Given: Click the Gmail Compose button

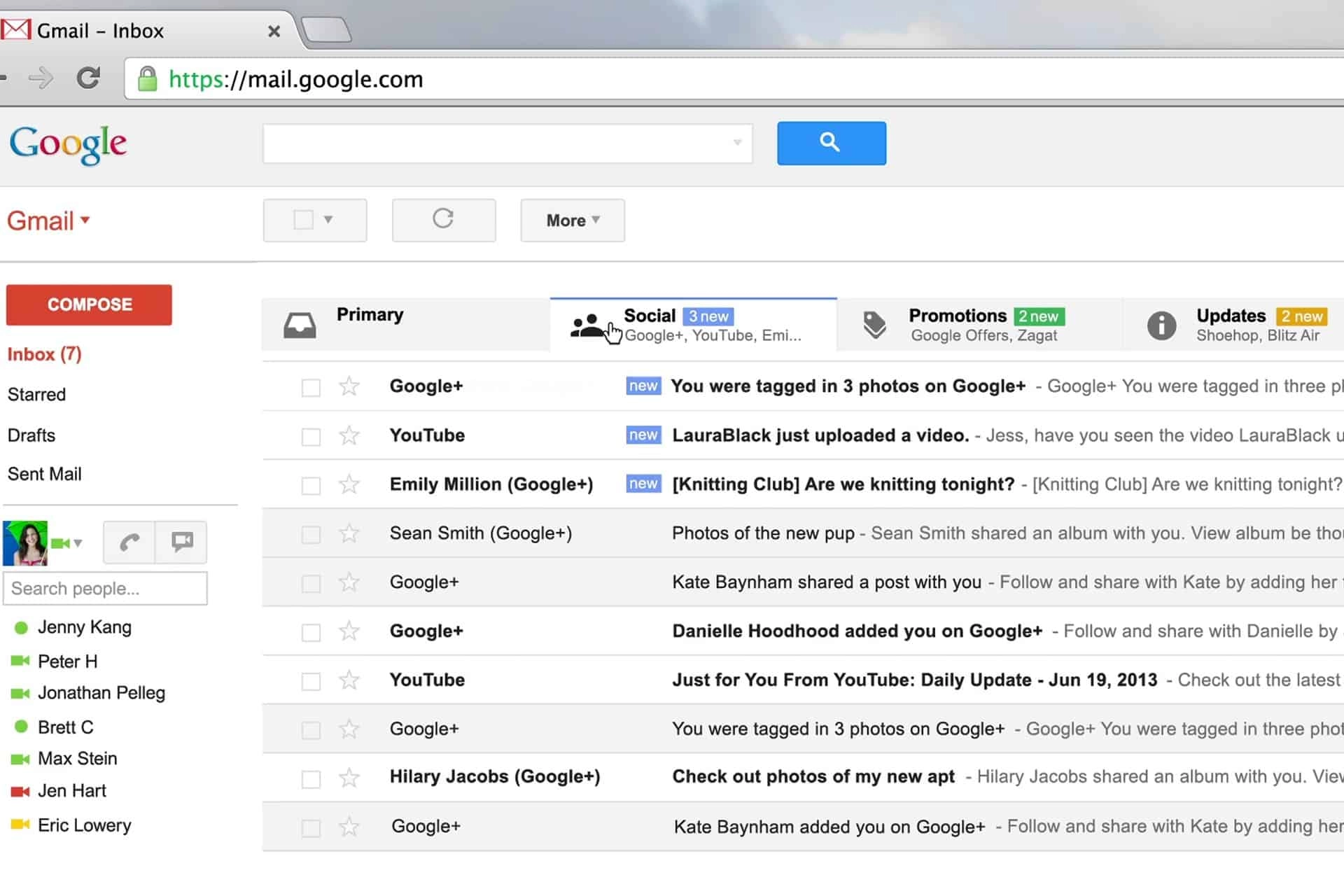Looking at the screenshot, I should click(89, 304).
